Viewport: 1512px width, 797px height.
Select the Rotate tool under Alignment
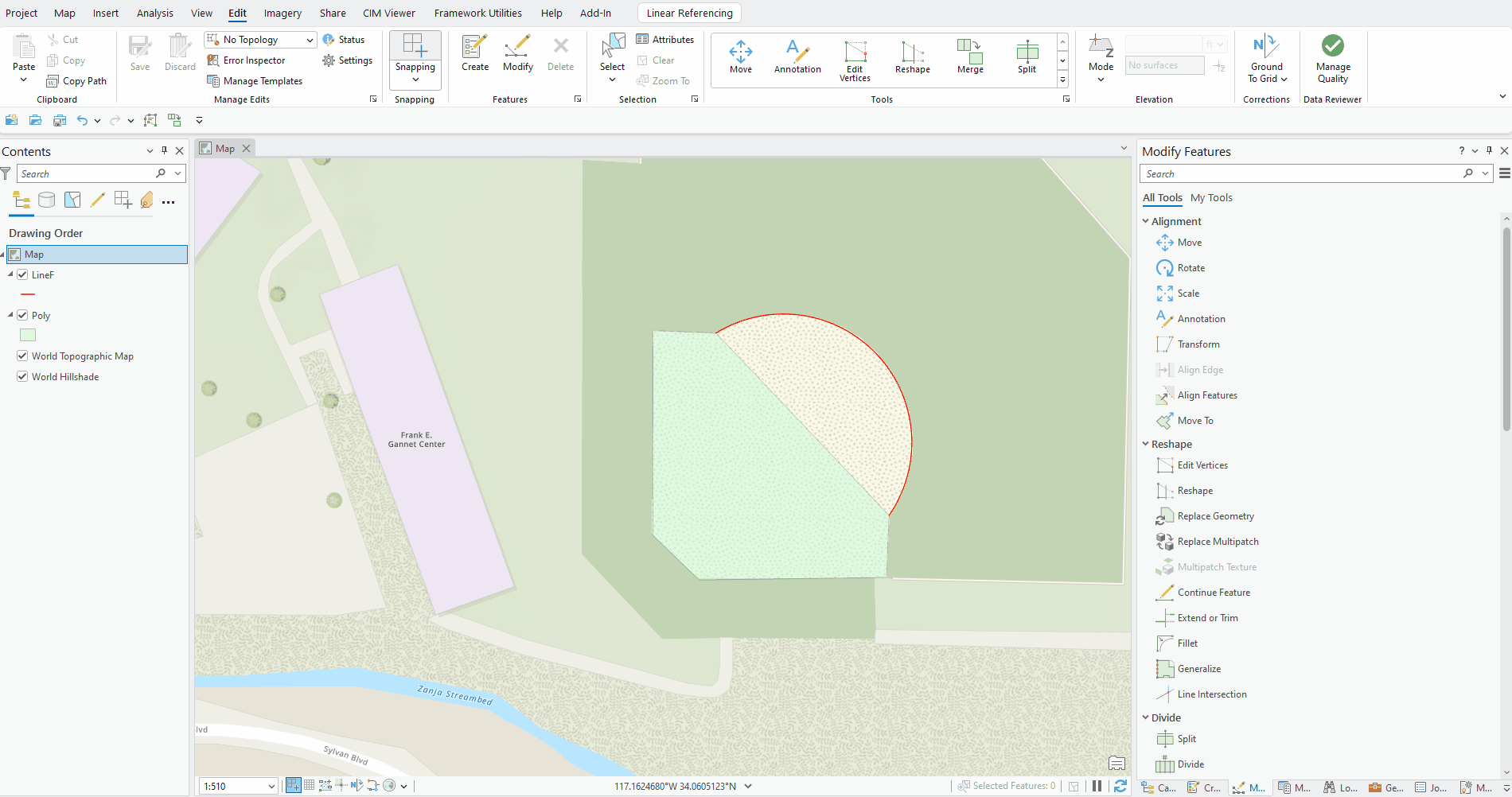(x=1190, y=267)
